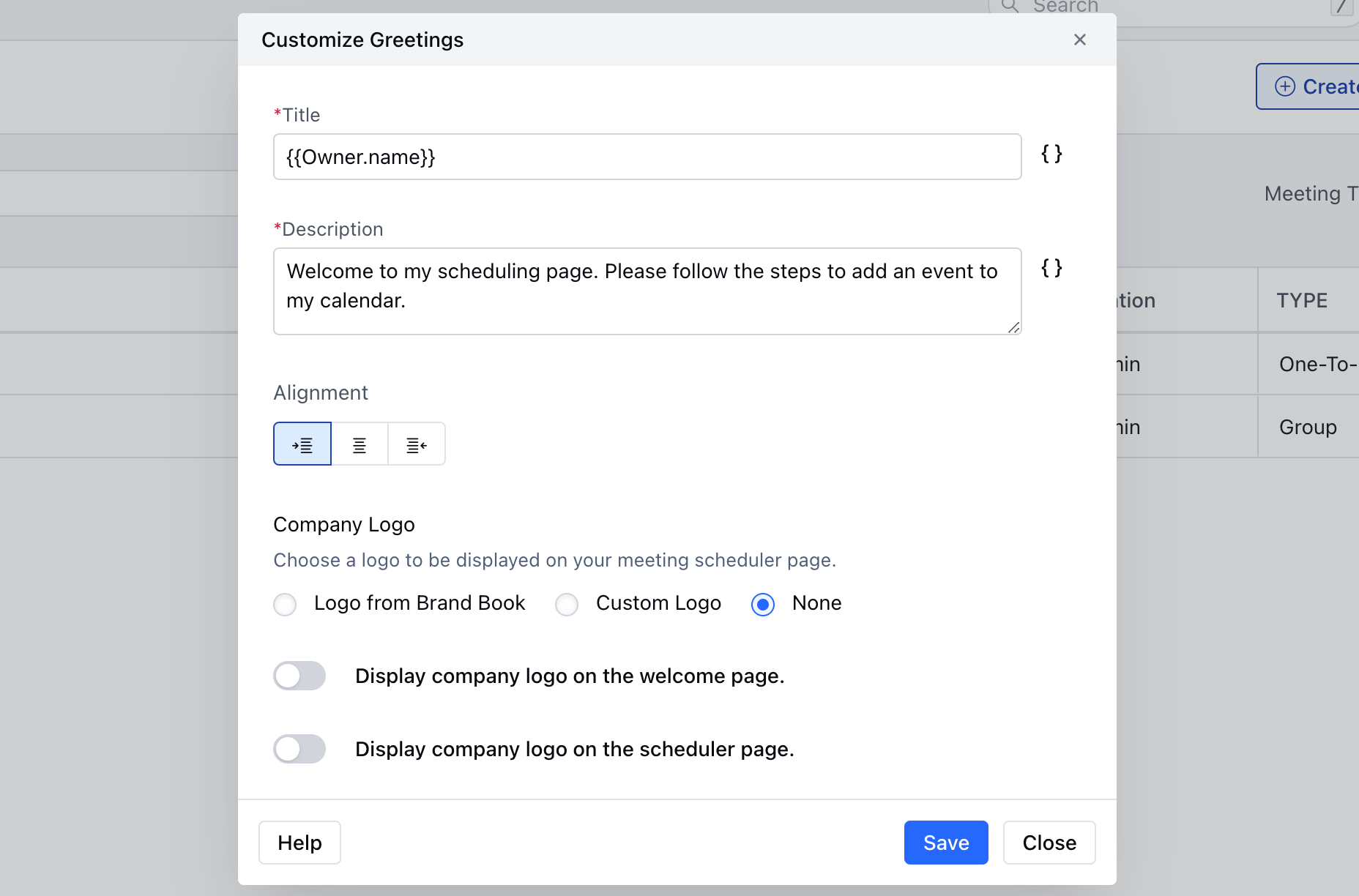Click the Close button in footer

click(x=1049, y=843)
